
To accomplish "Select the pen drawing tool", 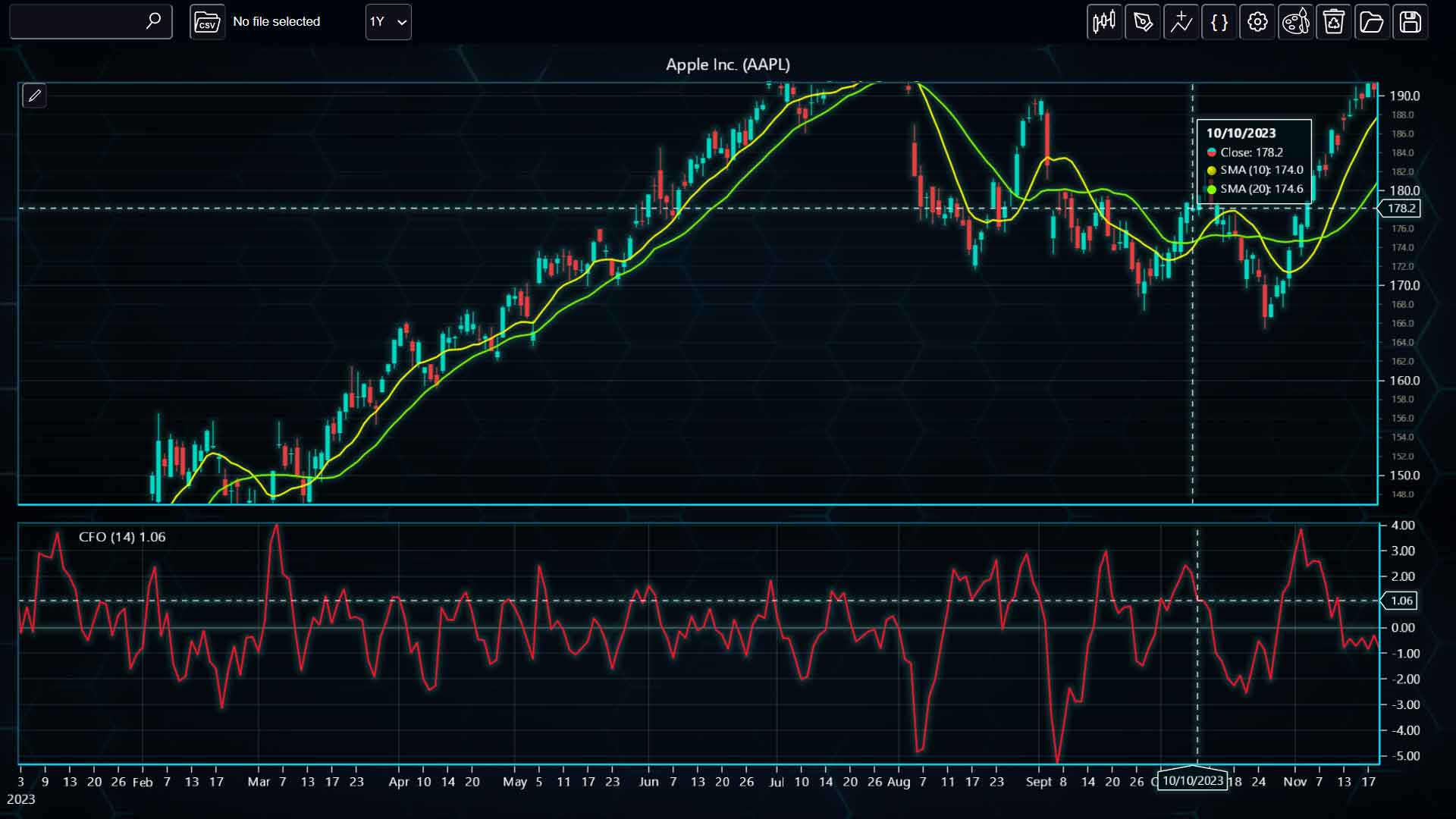I will click(1143, 22).
